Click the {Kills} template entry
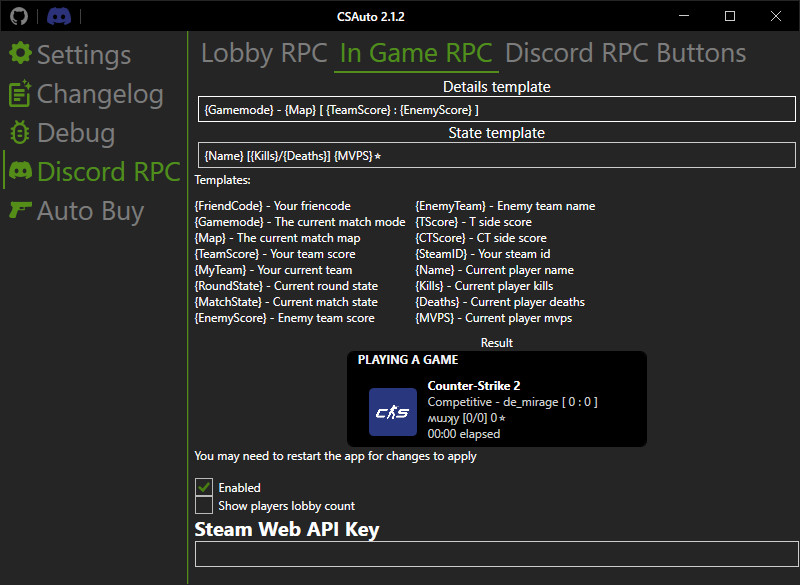The height and width of the screenshot is (585, 800). [x=484, y=286]
